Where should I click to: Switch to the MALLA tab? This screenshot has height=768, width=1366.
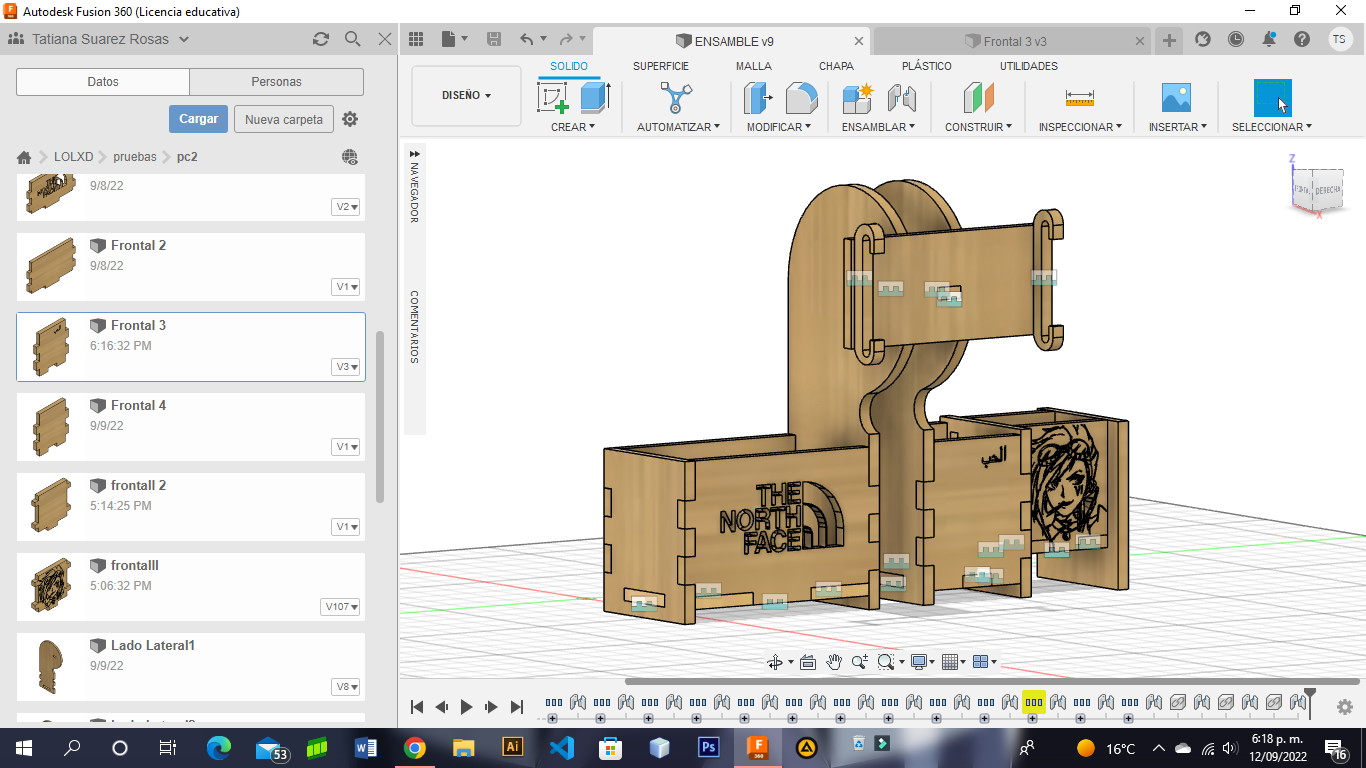coord(754,66)
